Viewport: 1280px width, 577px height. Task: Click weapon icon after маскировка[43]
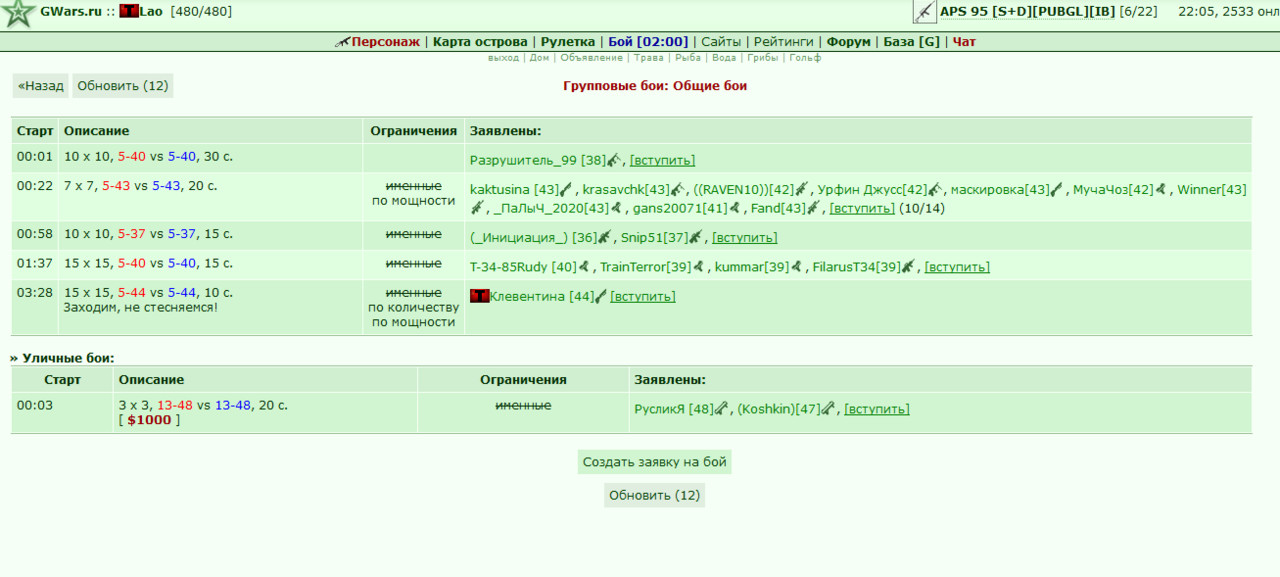[x=1056, y=190]
